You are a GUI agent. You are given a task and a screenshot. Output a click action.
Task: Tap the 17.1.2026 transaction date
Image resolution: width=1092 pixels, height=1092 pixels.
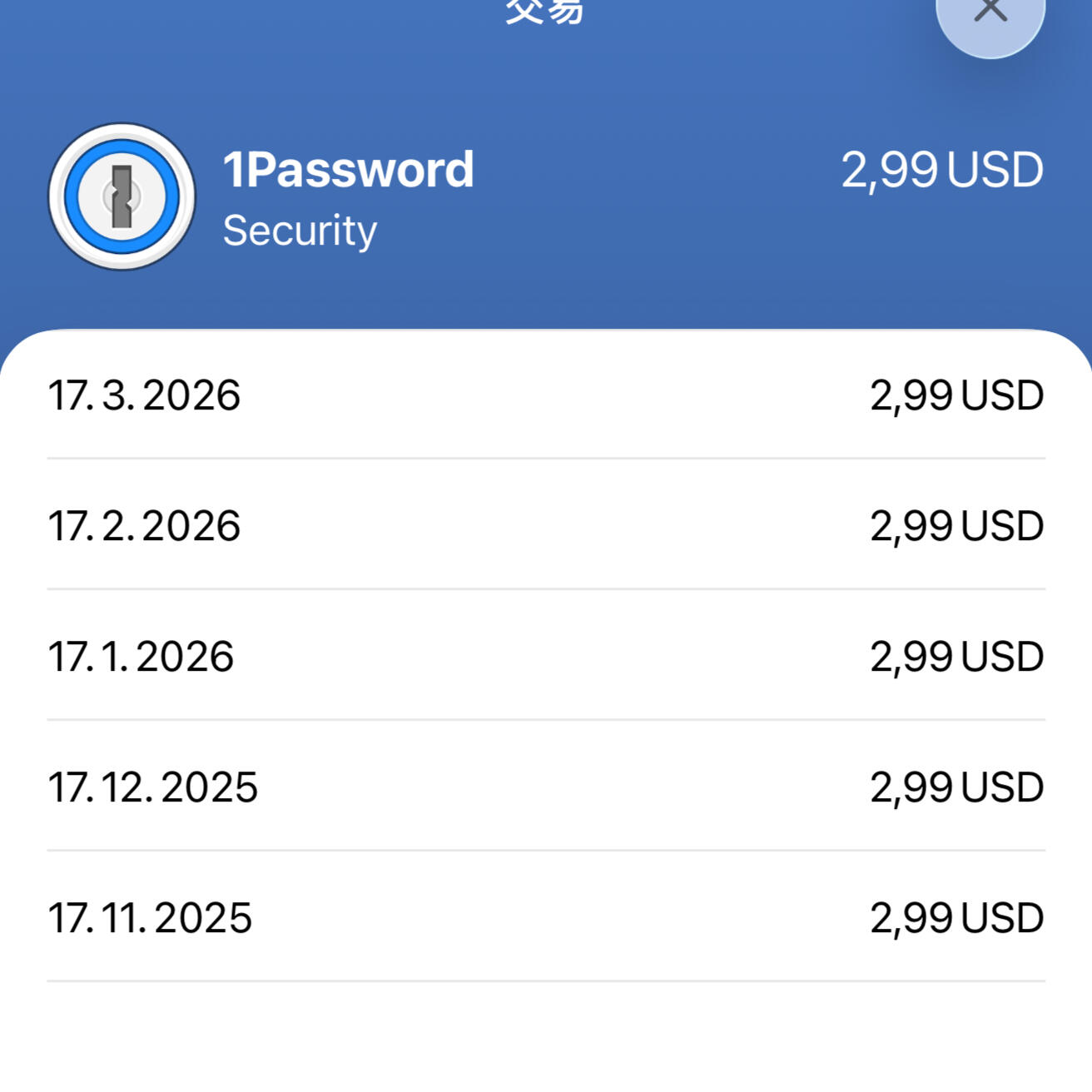[141, 657]
